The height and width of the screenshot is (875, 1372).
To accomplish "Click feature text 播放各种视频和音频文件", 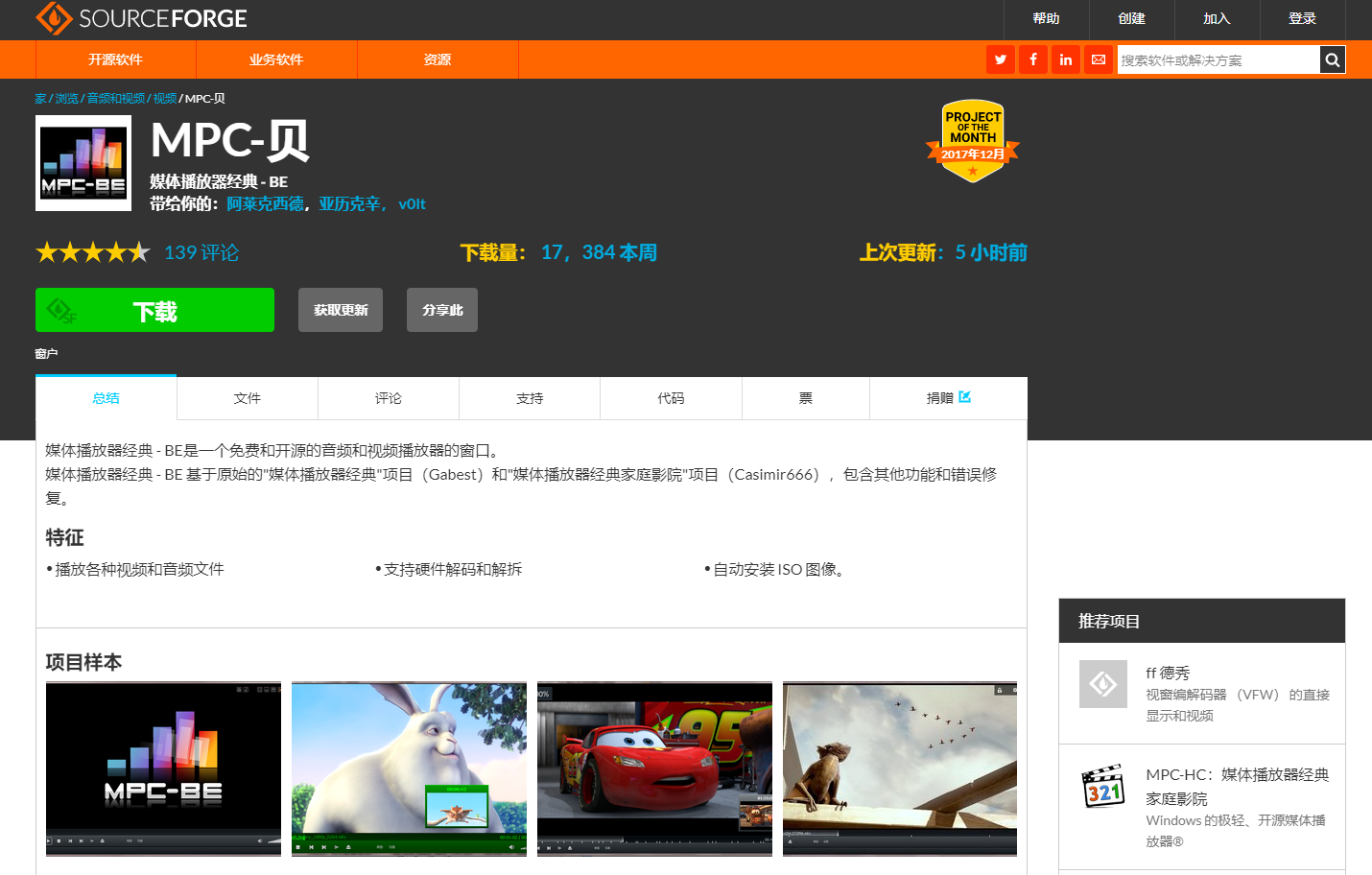I will click(x=140, y=569).
